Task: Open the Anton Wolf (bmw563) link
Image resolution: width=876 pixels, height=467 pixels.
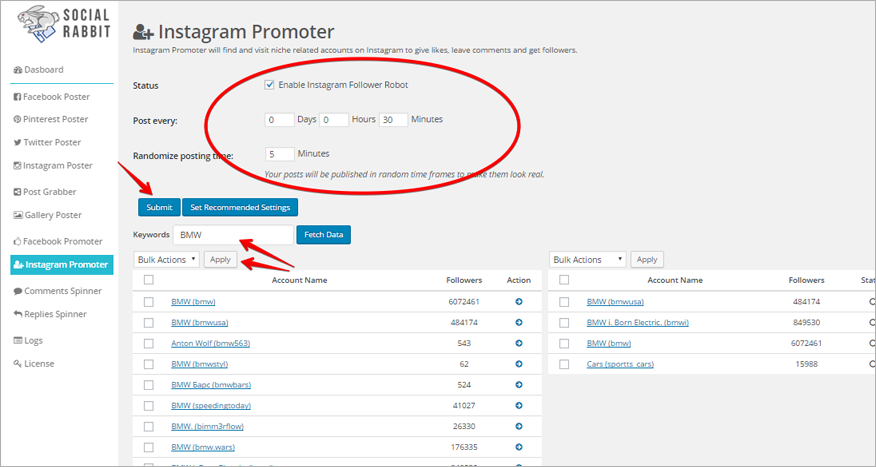Action: pos(211,343)
